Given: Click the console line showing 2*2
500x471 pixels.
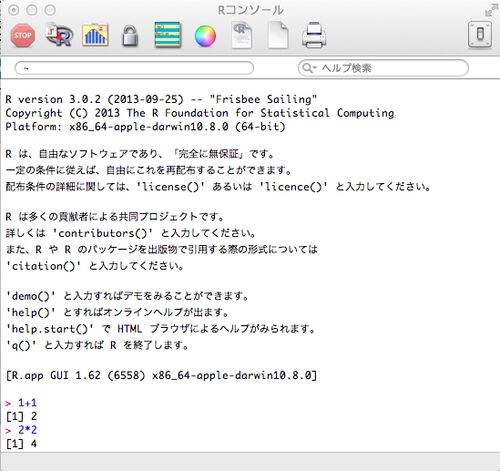Looking at the screenshot, I should [x=21, y=430].
